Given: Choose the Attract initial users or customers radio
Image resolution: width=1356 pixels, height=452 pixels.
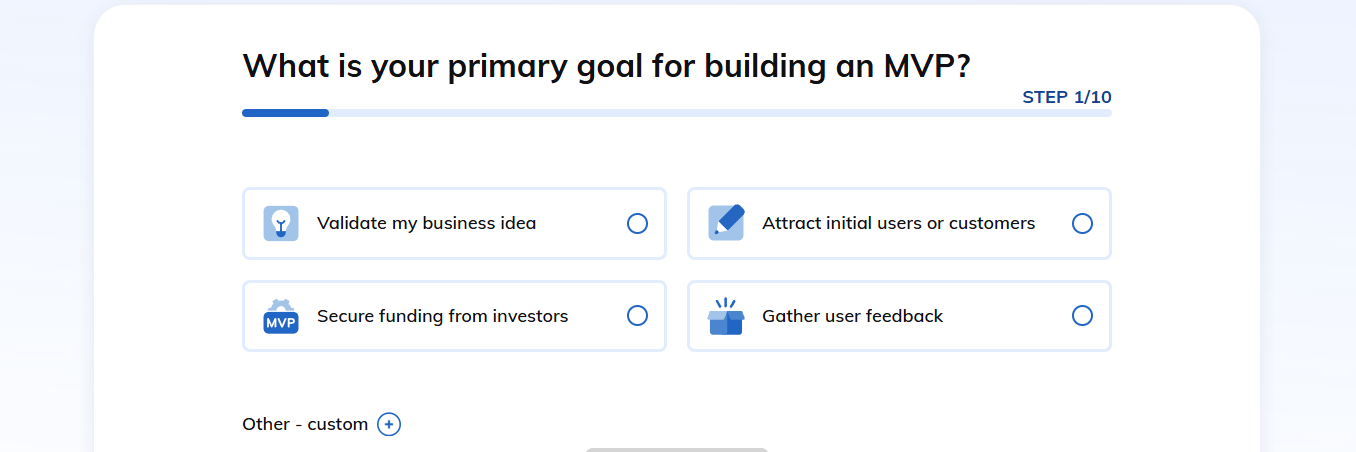Looking at the screenshot, I should [x=1082, y=223].
